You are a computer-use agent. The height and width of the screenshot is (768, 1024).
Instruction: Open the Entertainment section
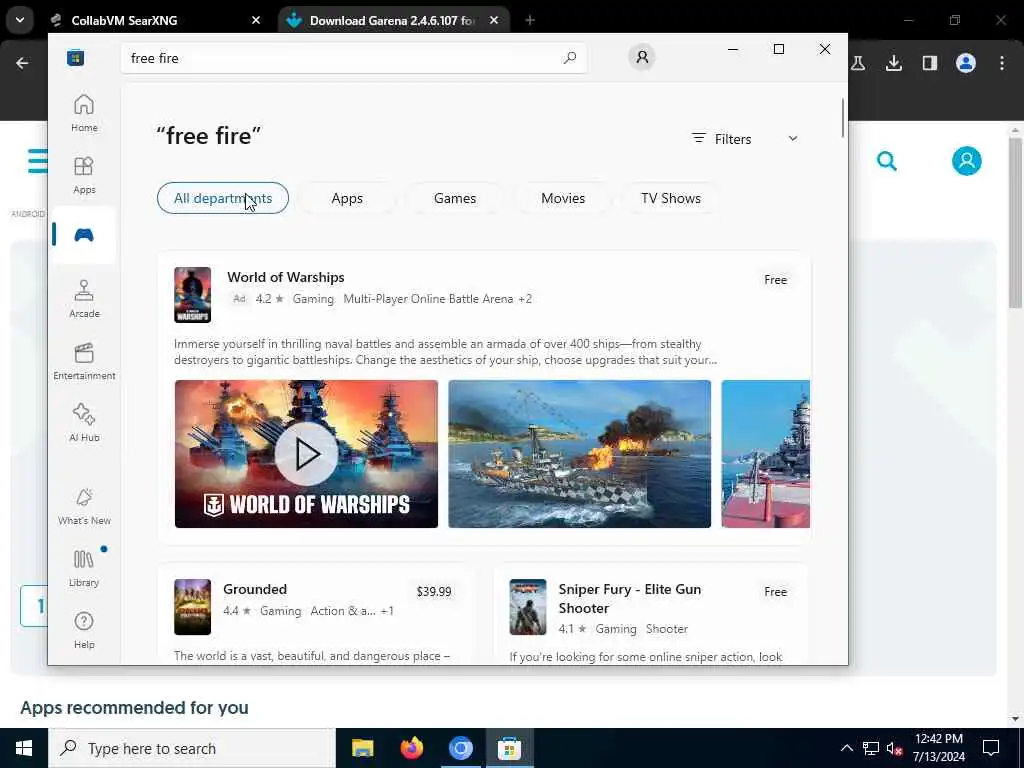(x=84, y=361)
